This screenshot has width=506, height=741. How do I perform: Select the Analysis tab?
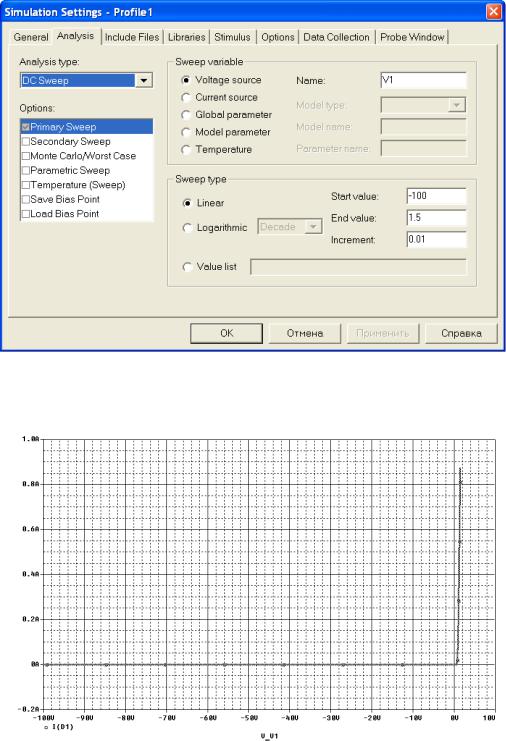[76, 36]
